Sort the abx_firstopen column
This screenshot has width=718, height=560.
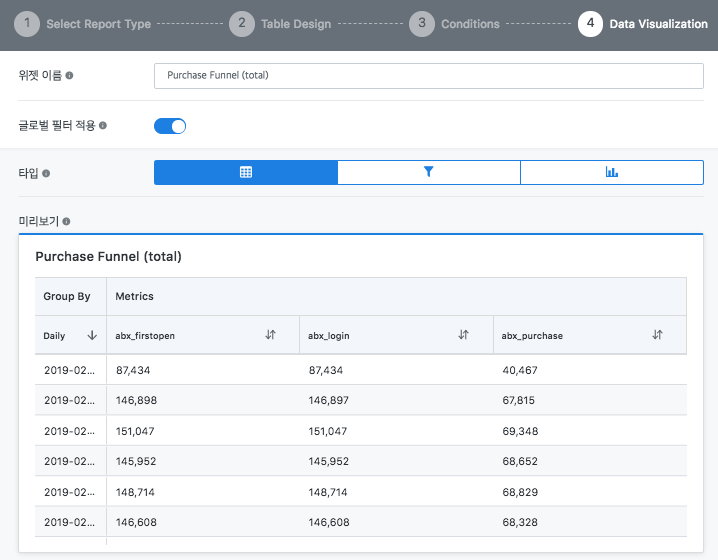click(x=270, y=335)
